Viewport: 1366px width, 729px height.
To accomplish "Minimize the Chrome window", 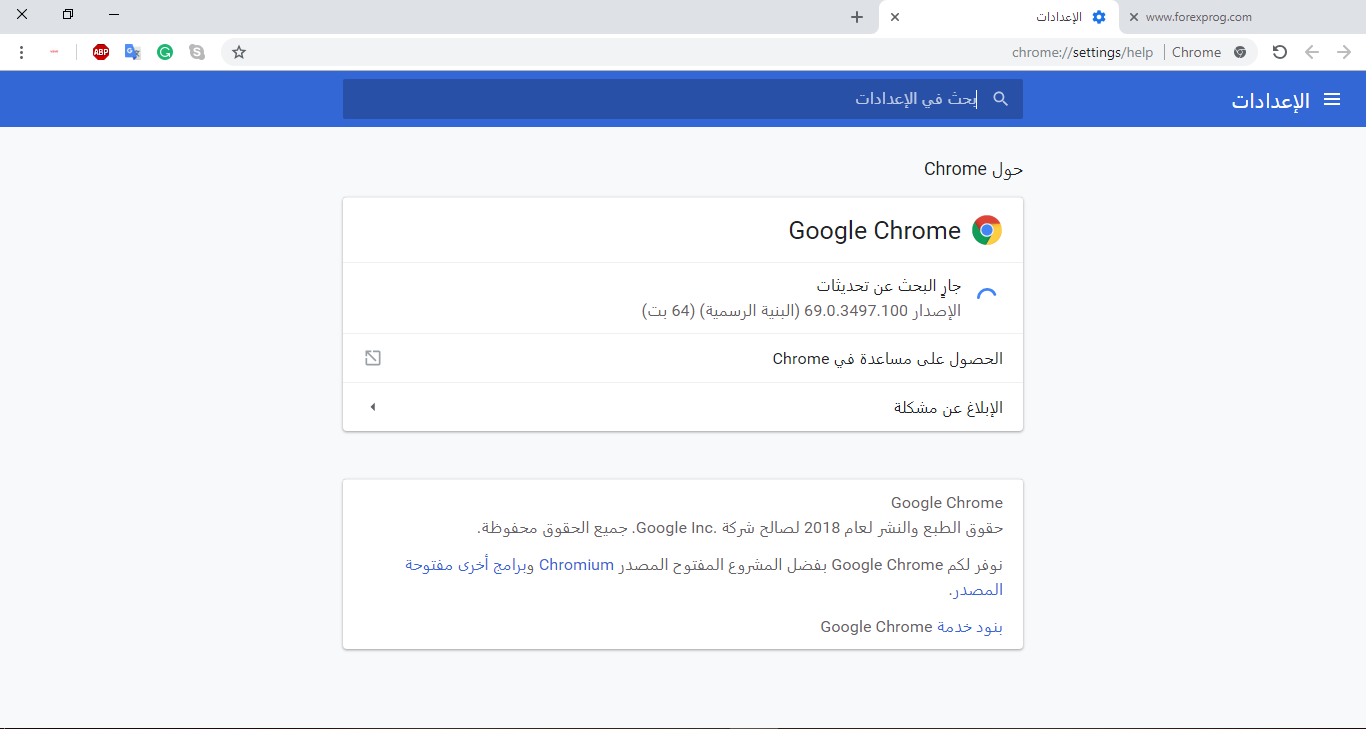I will pyautogui.click(x=114, y=15).
